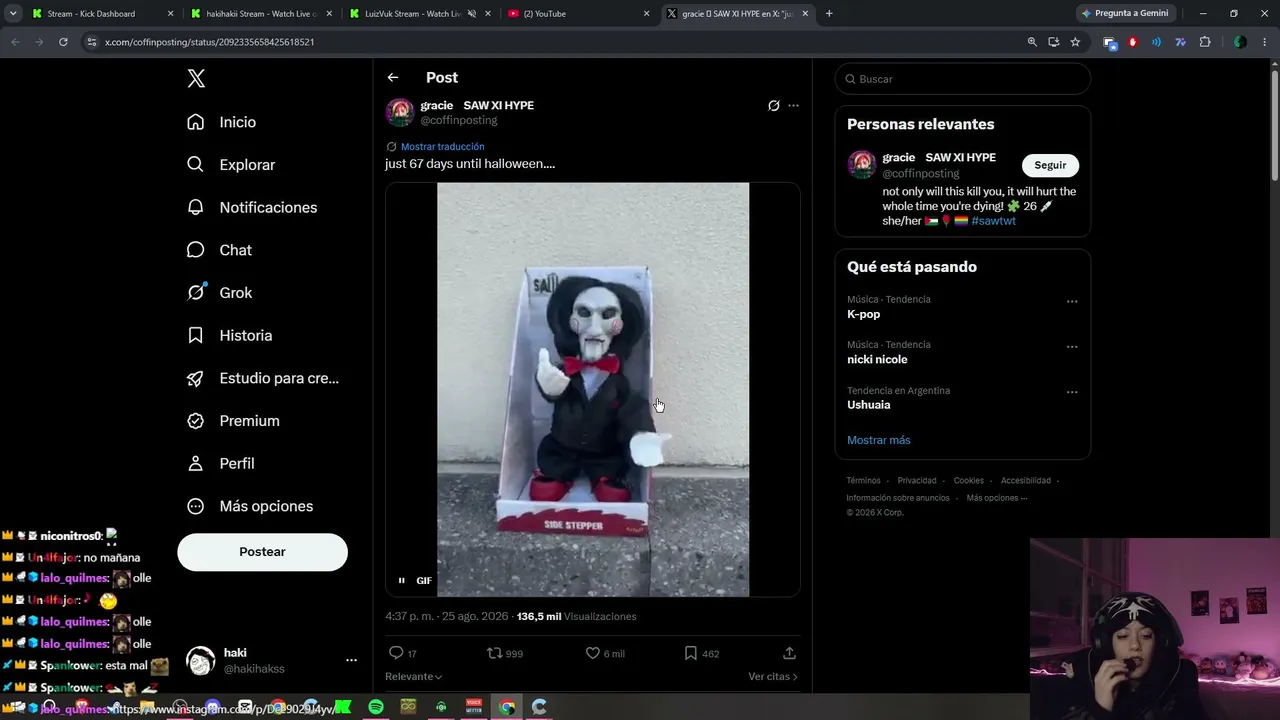Image resolution: width=1280 pixels, height=720 pixels.
Task: Pause the GIF playback
Action: coord(402,580)
